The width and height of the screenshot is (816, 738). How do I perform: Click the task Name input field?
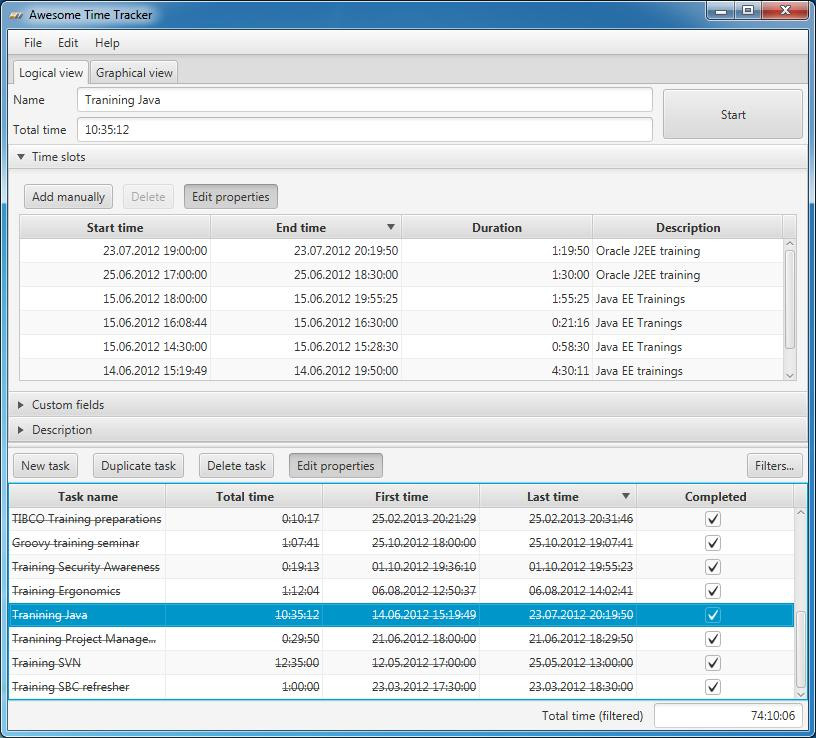[x=365, y=100]
